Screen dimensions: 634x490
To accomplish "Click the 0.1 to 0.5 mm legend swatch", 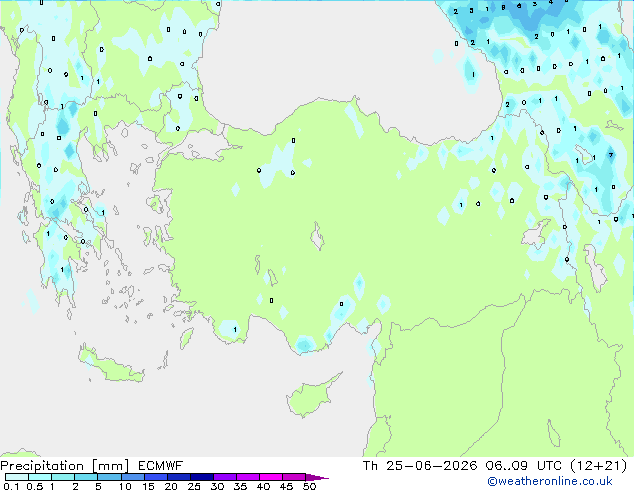I will click(x=17, y=477).
